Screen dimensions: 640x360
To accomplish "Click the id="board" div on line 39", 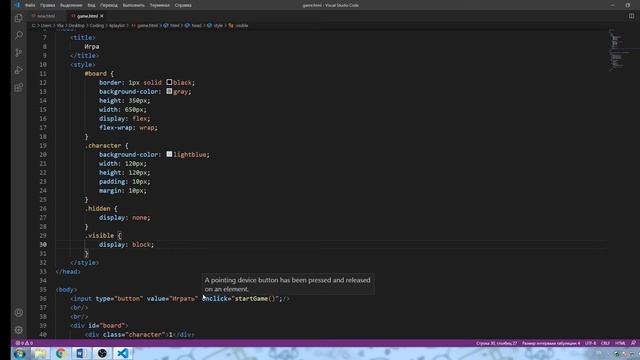I will [x=99, y=326].
